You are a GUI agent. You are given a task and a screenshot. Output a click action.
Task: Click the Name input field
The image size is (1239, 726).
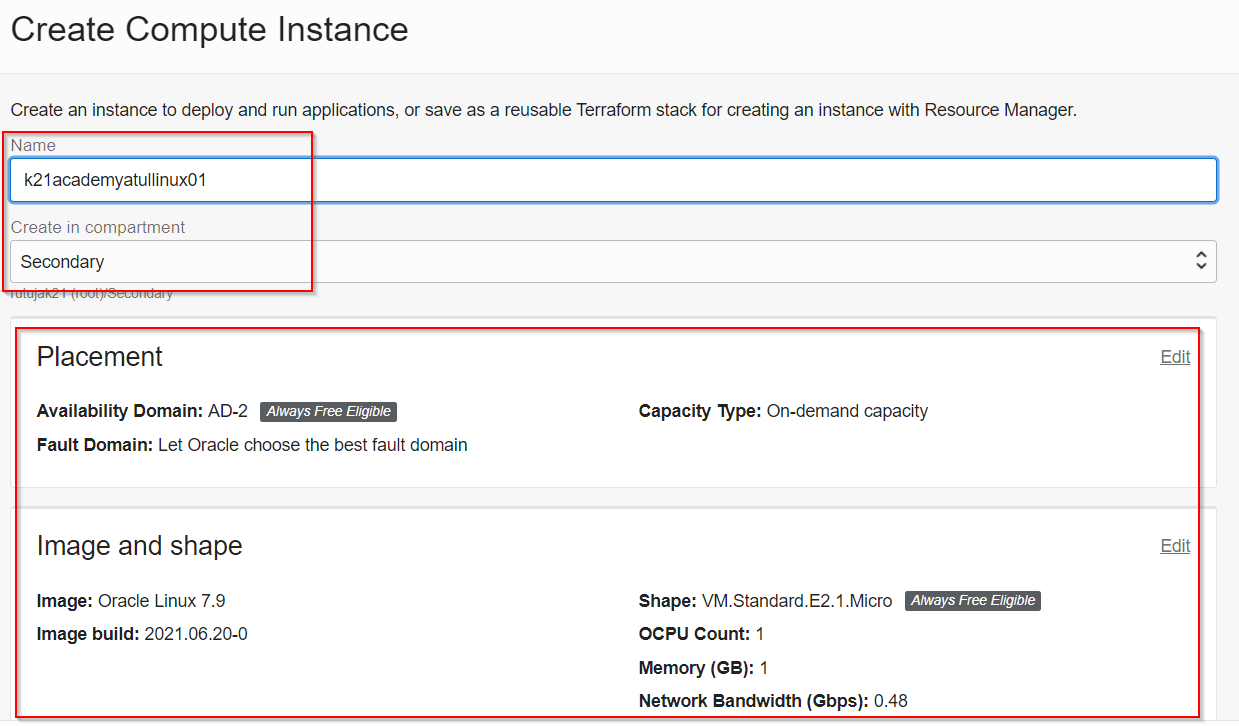coord(613,181)
